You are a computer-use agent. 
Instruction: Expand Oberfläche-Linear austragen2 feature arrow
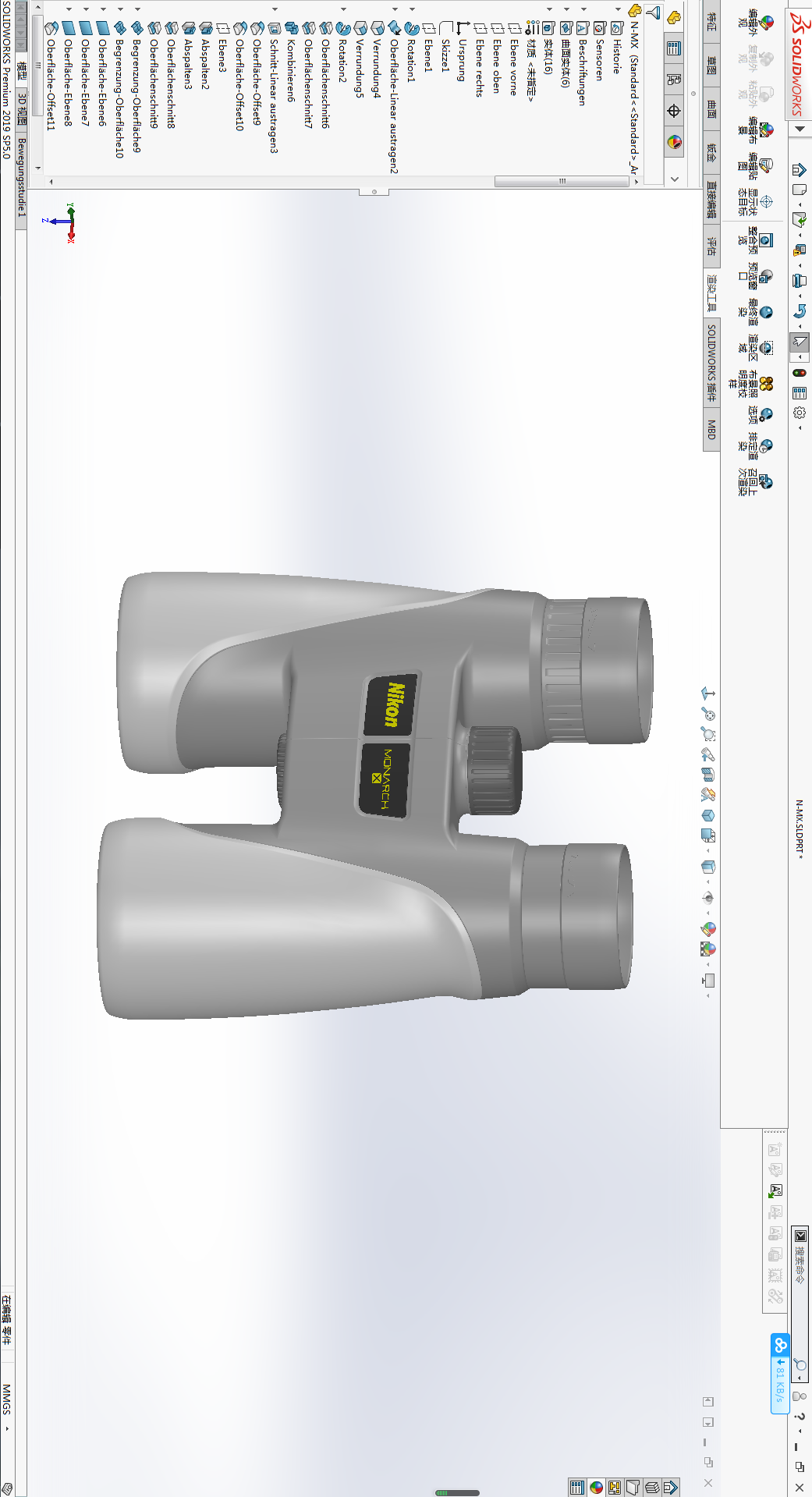pos(395,9)
